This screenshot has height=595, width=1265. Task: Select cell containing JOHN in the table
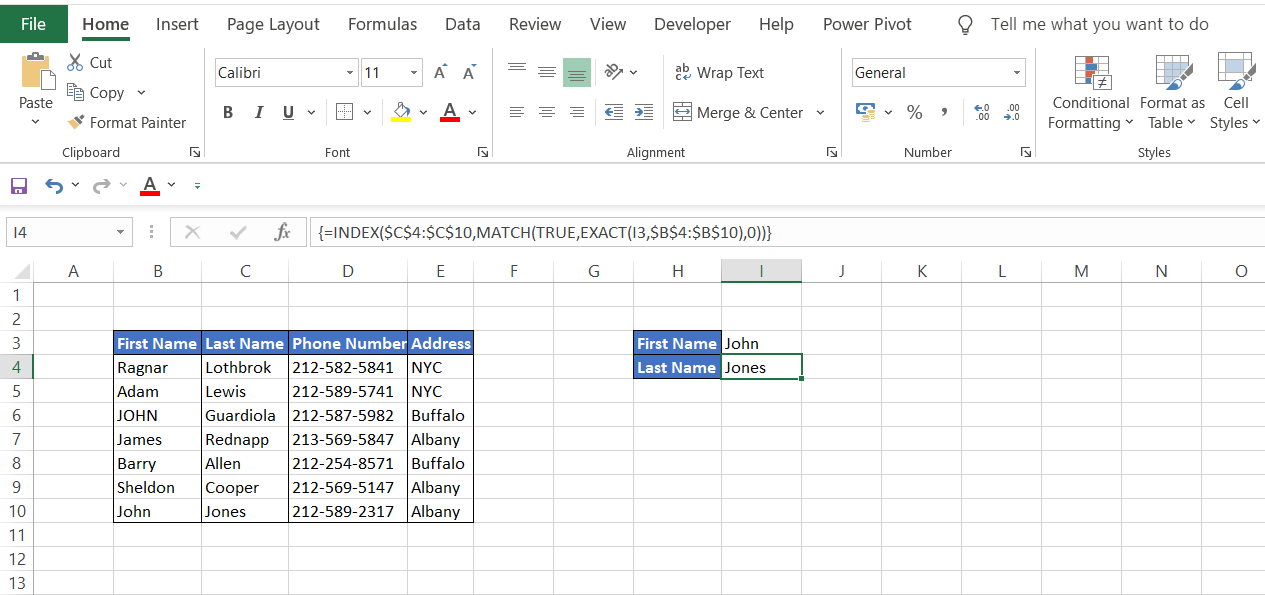(157, 416)
